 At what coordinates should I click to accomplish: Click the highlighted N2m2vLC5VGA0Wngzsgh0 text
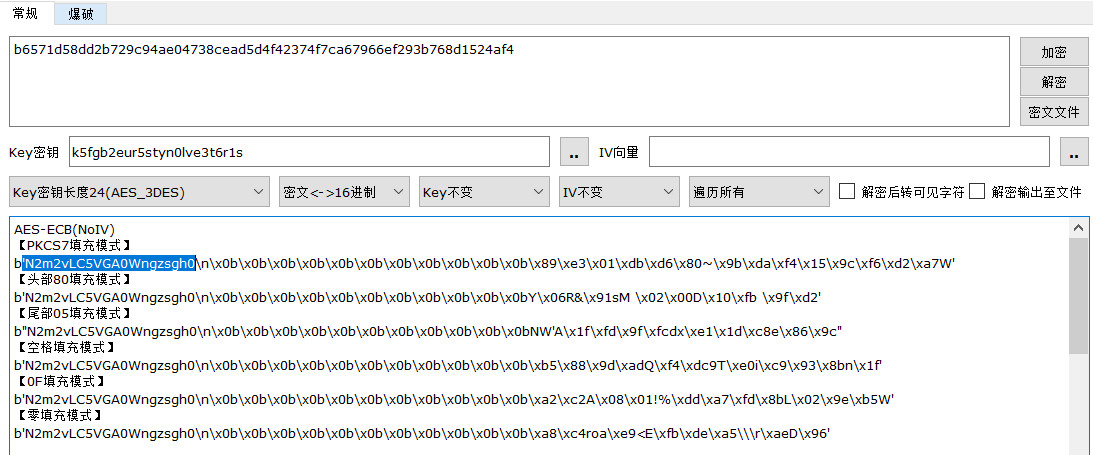tap(109, 263)
